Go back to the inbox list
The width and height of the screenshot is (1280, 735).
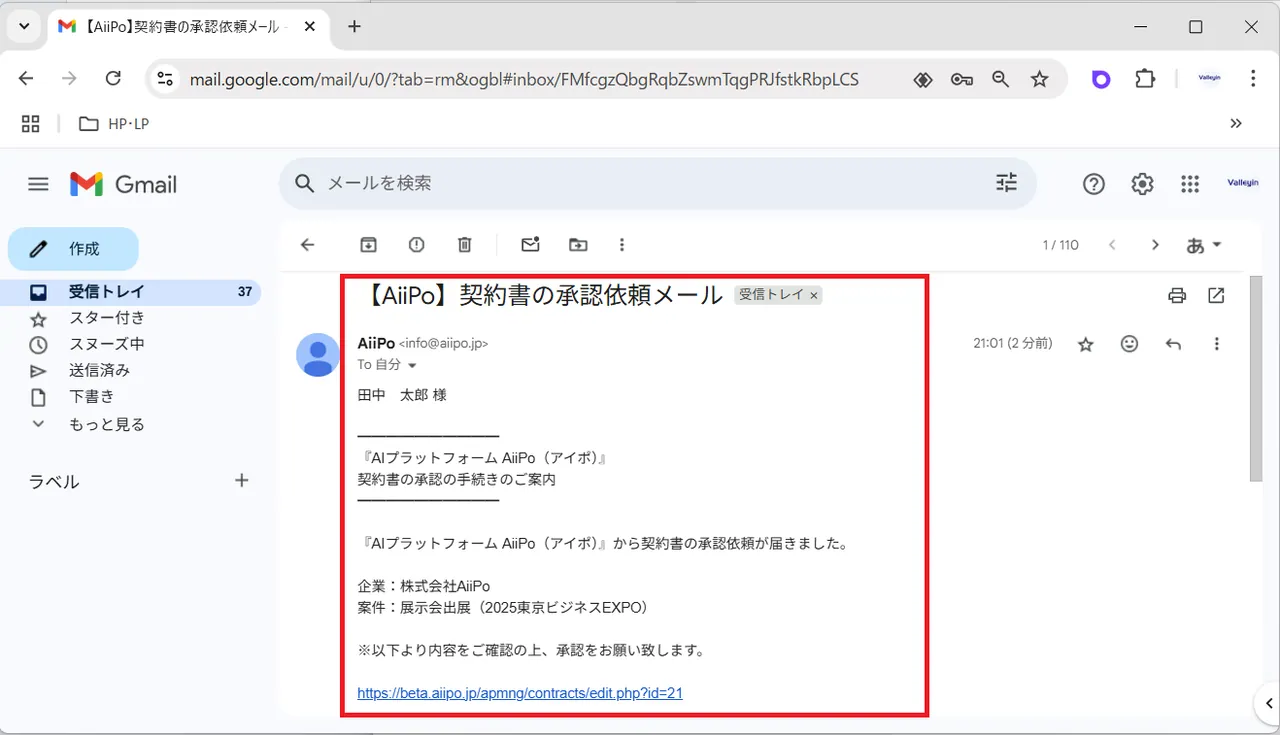click(308, 245)
